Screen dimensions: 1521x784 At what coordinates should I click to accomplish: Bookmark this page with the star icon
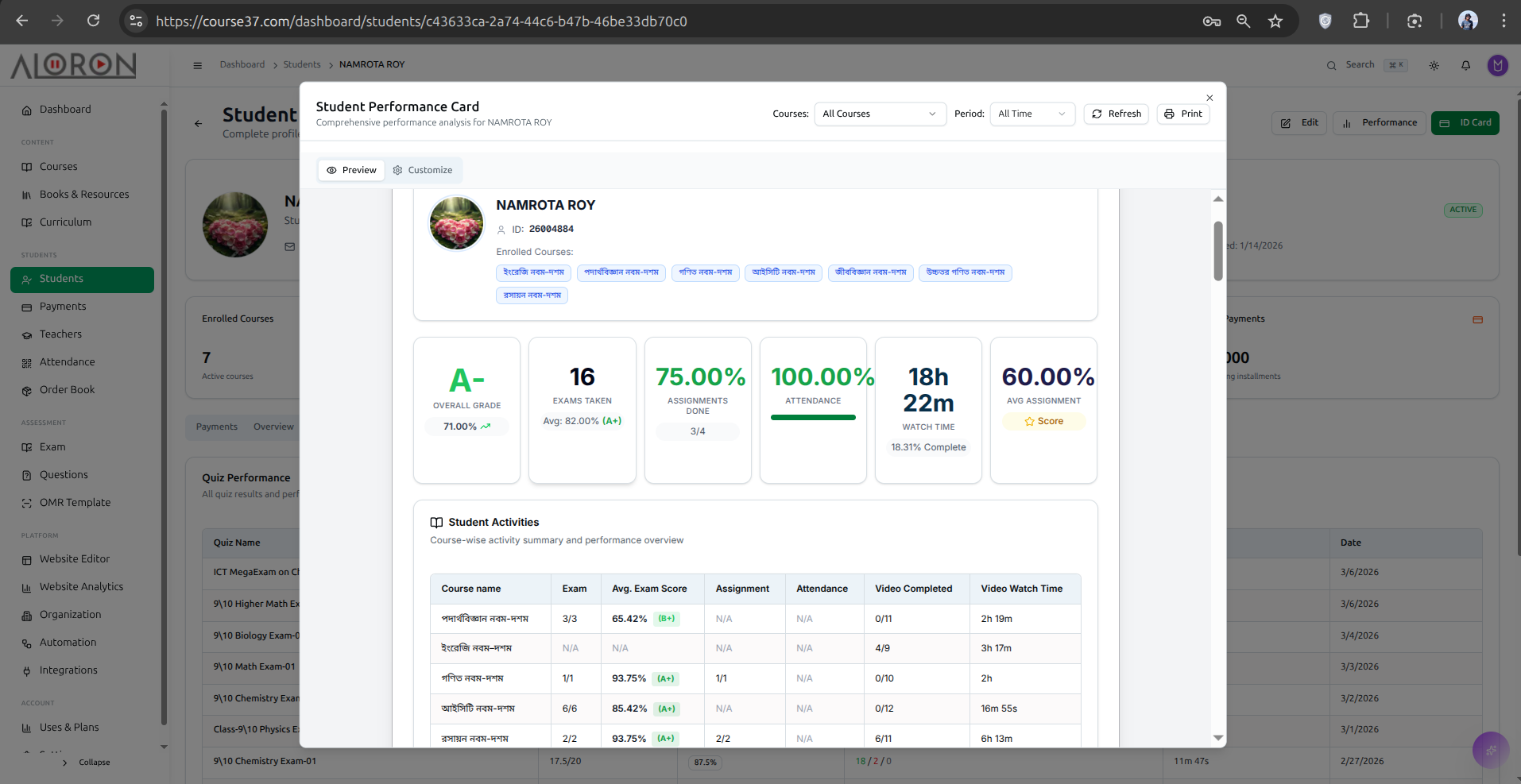[x=1275, y=21]
